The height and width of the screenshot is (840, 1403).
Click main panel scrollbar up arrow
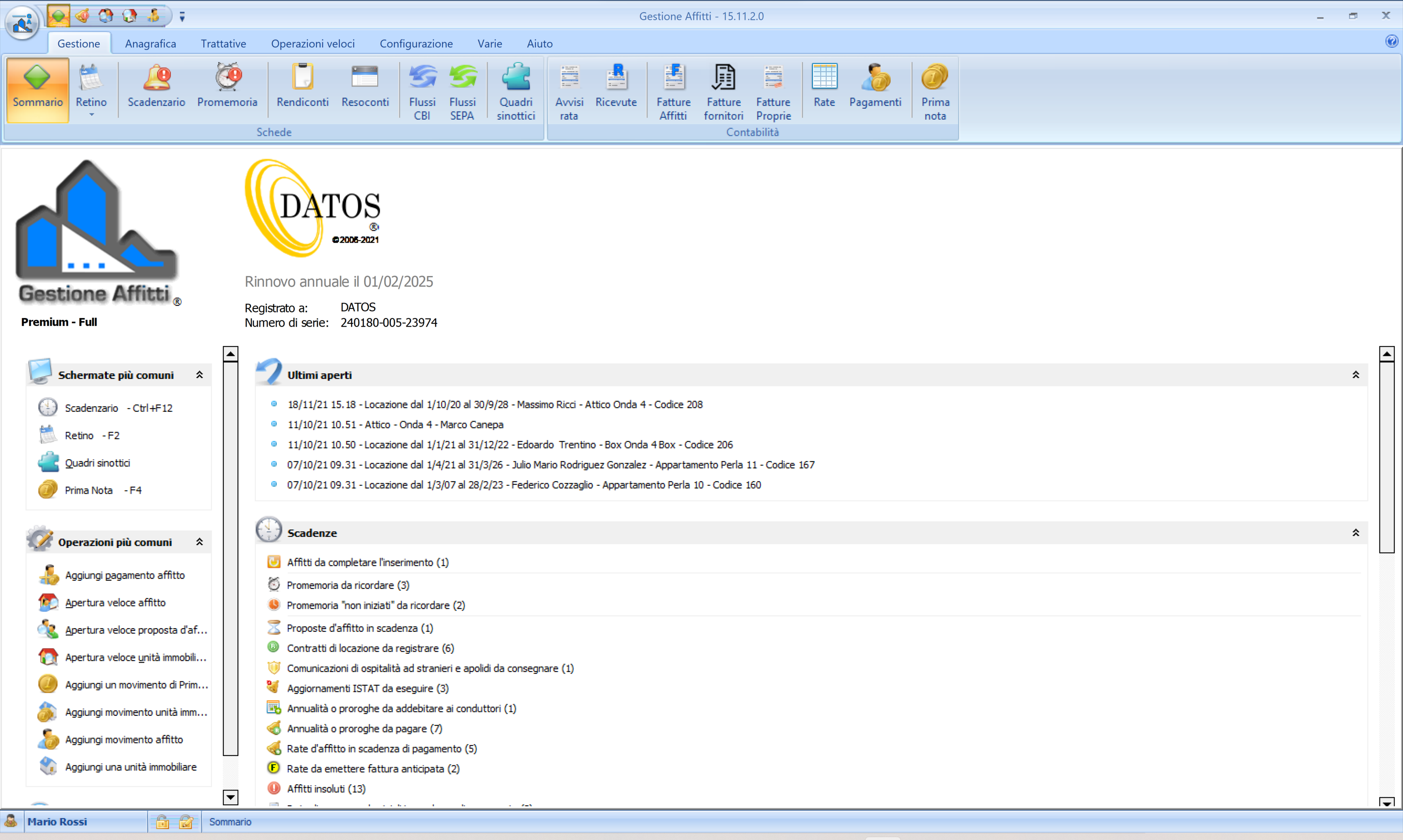coord(1387,354)
